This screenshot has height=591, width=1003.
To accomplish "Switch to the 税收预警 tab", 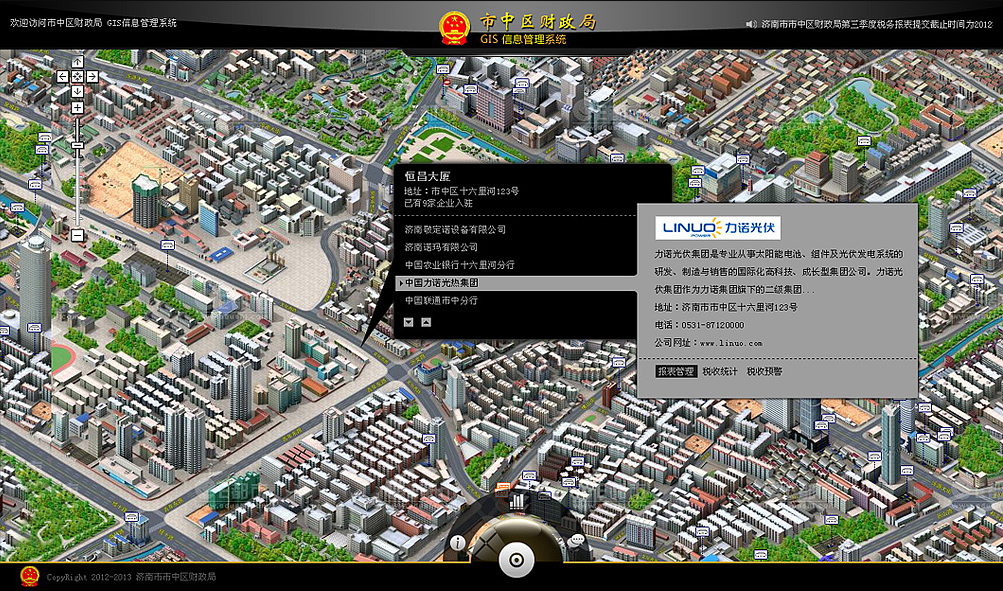I will coord(764,371).
